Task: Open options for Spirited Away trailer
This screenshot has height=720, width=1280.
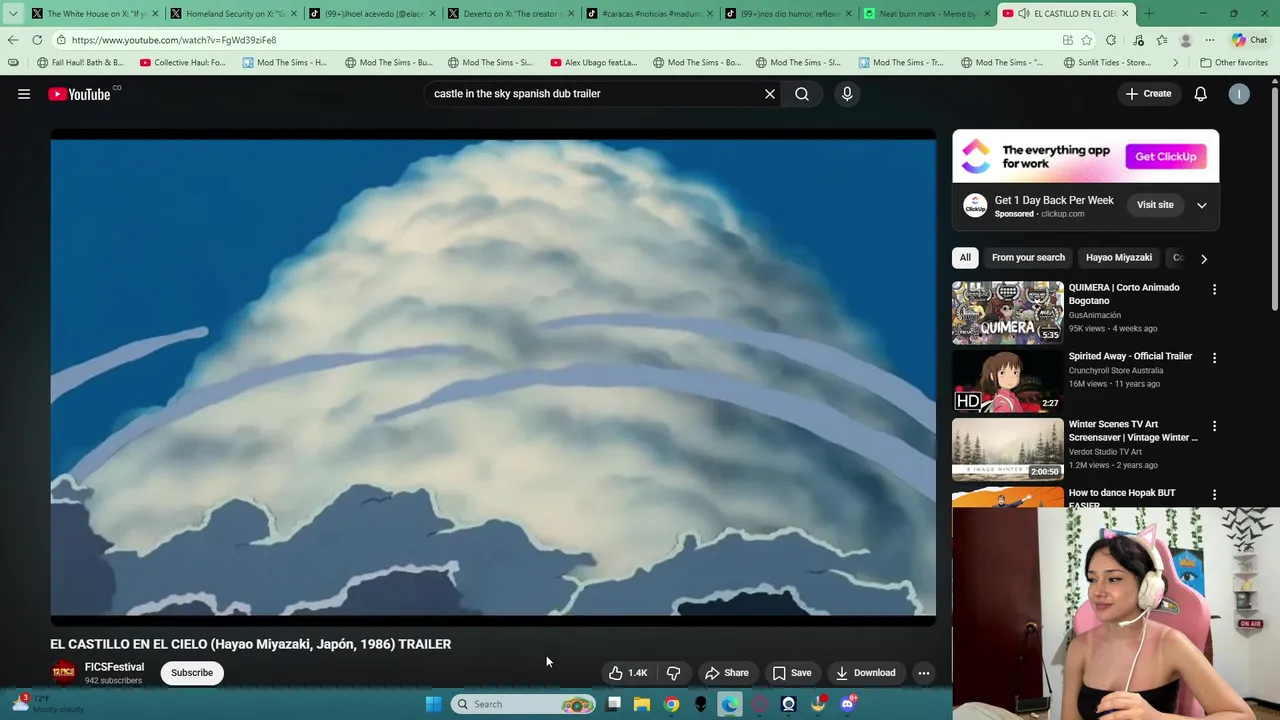Action: tap(1214, 358)
